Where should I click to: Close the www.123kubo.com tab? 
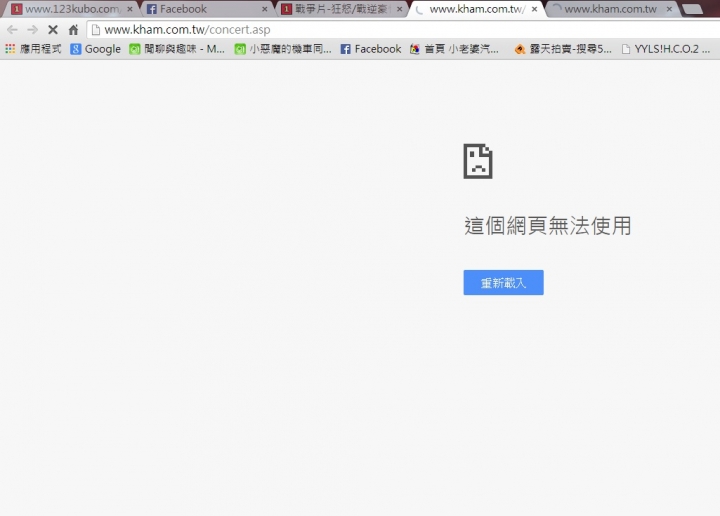130,9
